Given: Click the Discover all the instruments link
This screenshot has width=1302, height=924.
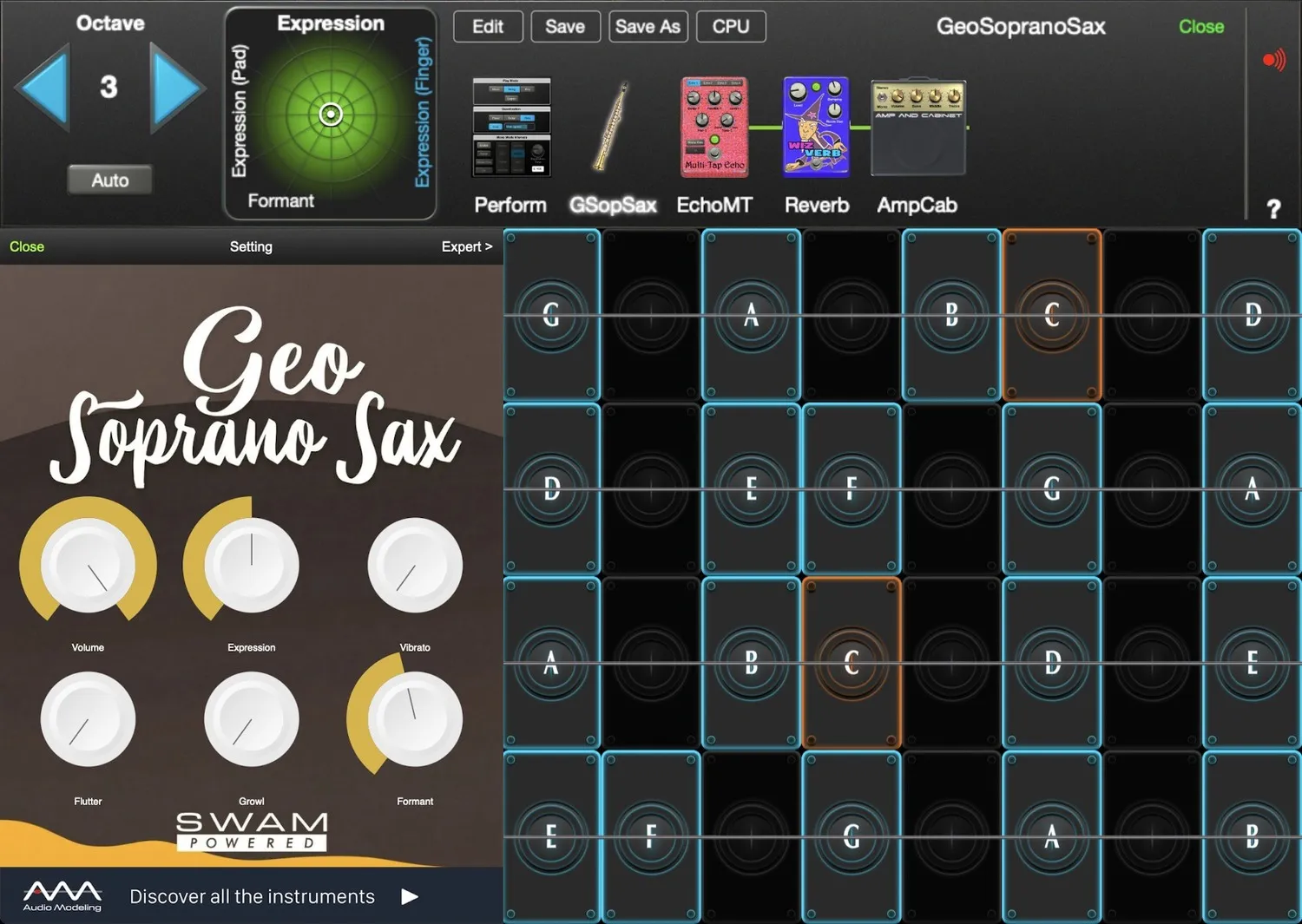Looking at the screenshot, I should (252, 896).
